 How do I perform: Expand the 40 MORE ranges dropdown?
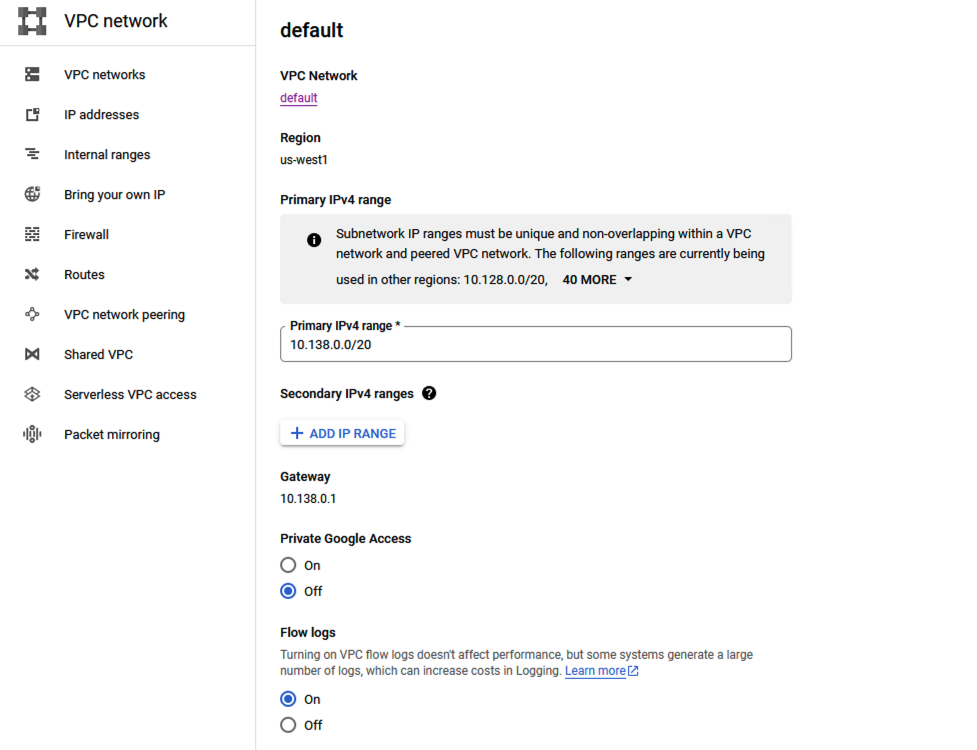click(x=597, y=280)
